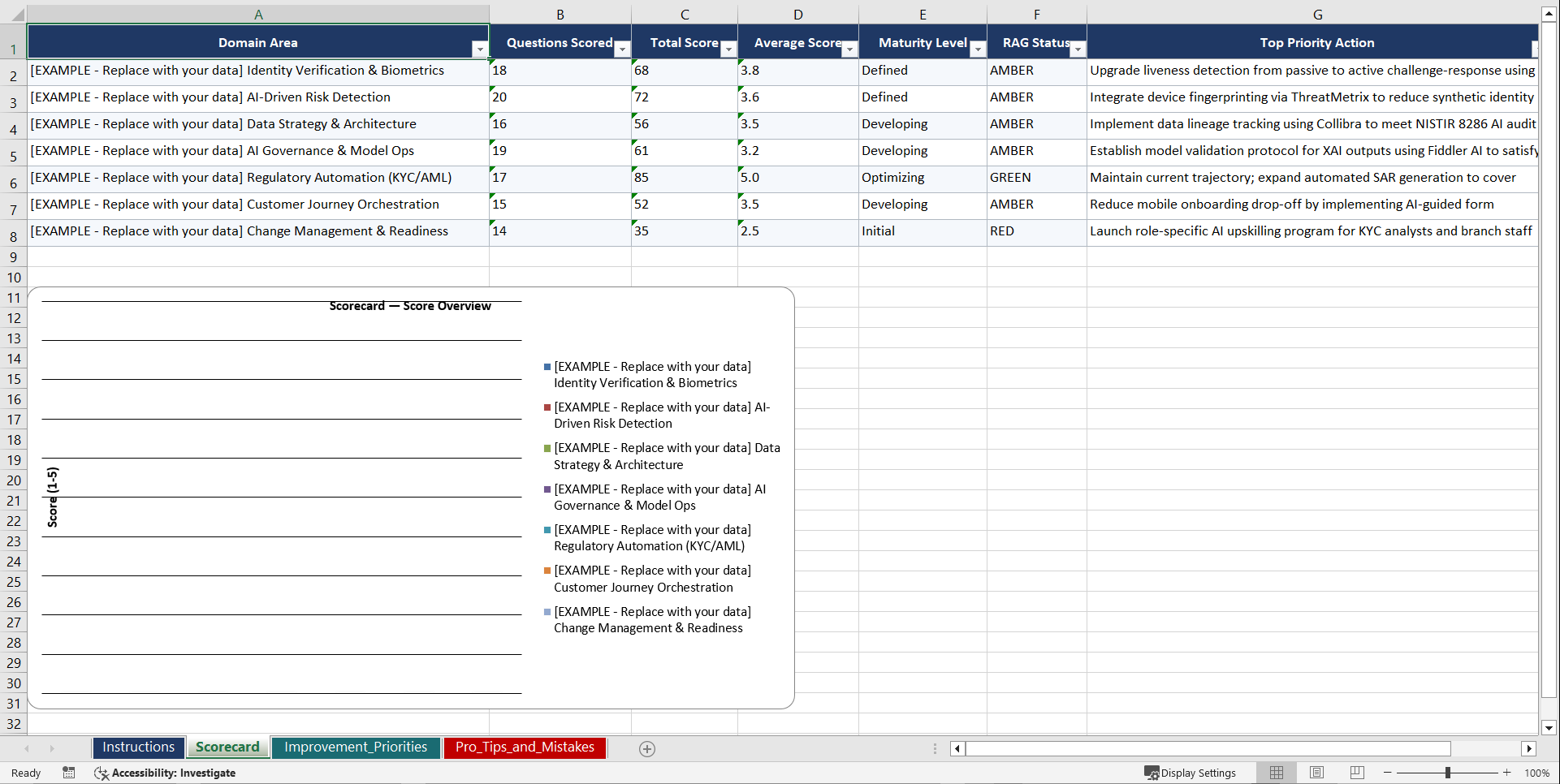This screenshot has width=1560, height=784.
Task: Open the RAG Status filter dropdown
Action: (1078, 50)
